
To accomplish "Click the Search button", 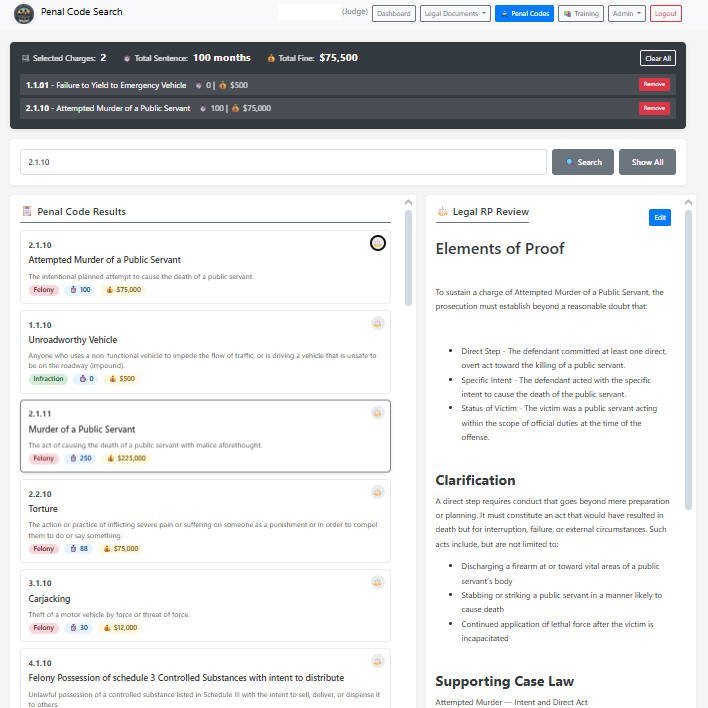I will [583, 162].
